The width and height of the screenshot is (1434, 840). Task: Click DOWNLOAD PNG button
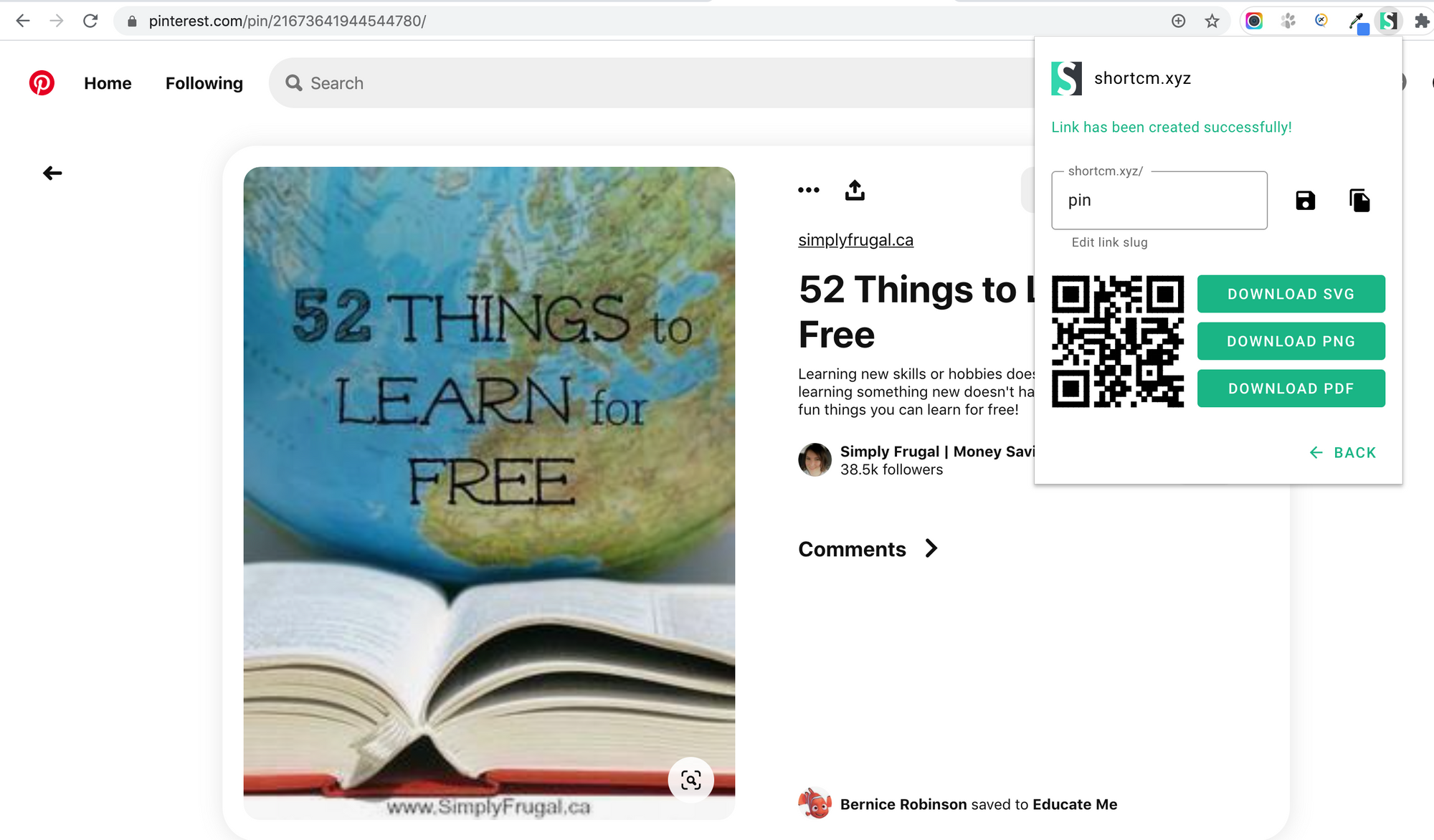tap(1291, 341)
